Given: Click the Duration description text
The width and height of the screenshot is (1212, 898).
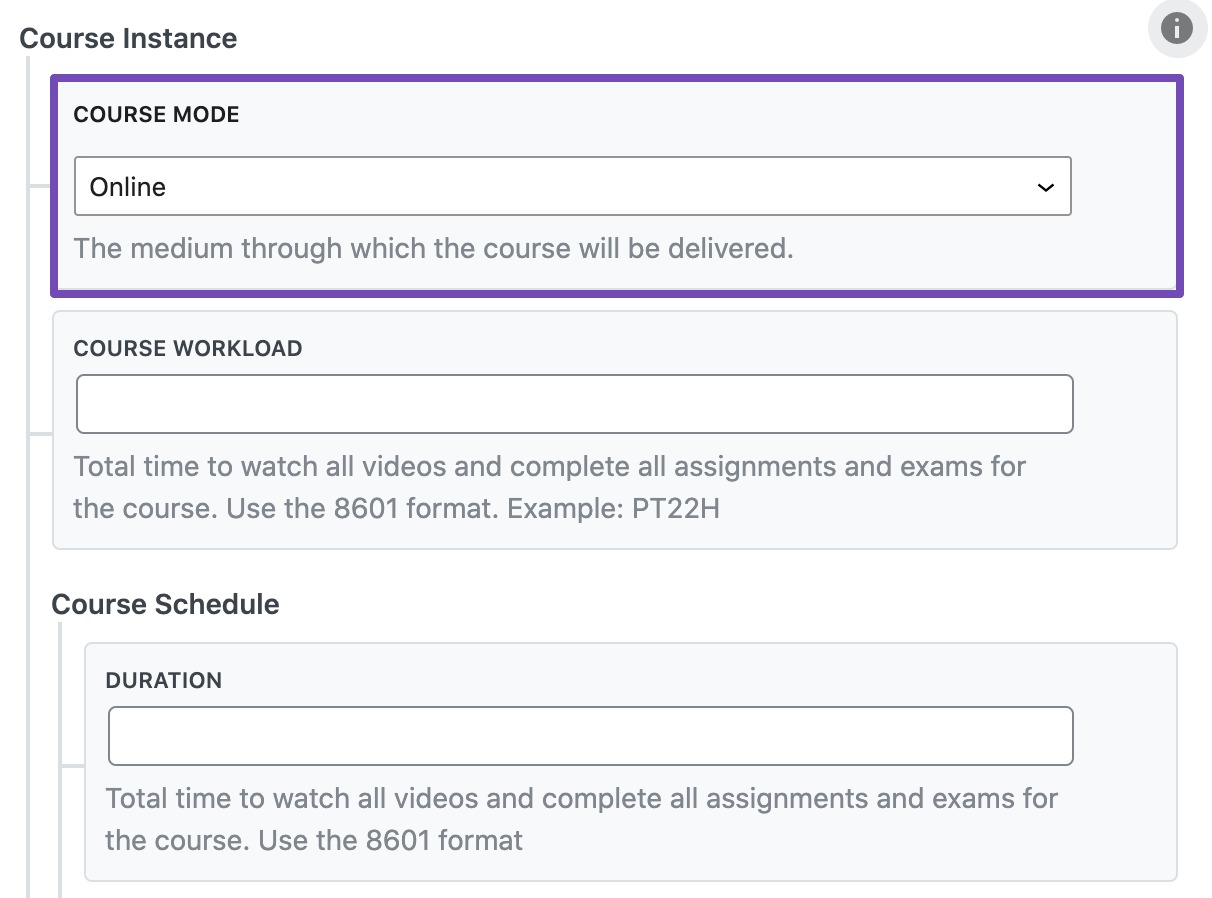Looking at the screenshot, I should pos(582,820).
